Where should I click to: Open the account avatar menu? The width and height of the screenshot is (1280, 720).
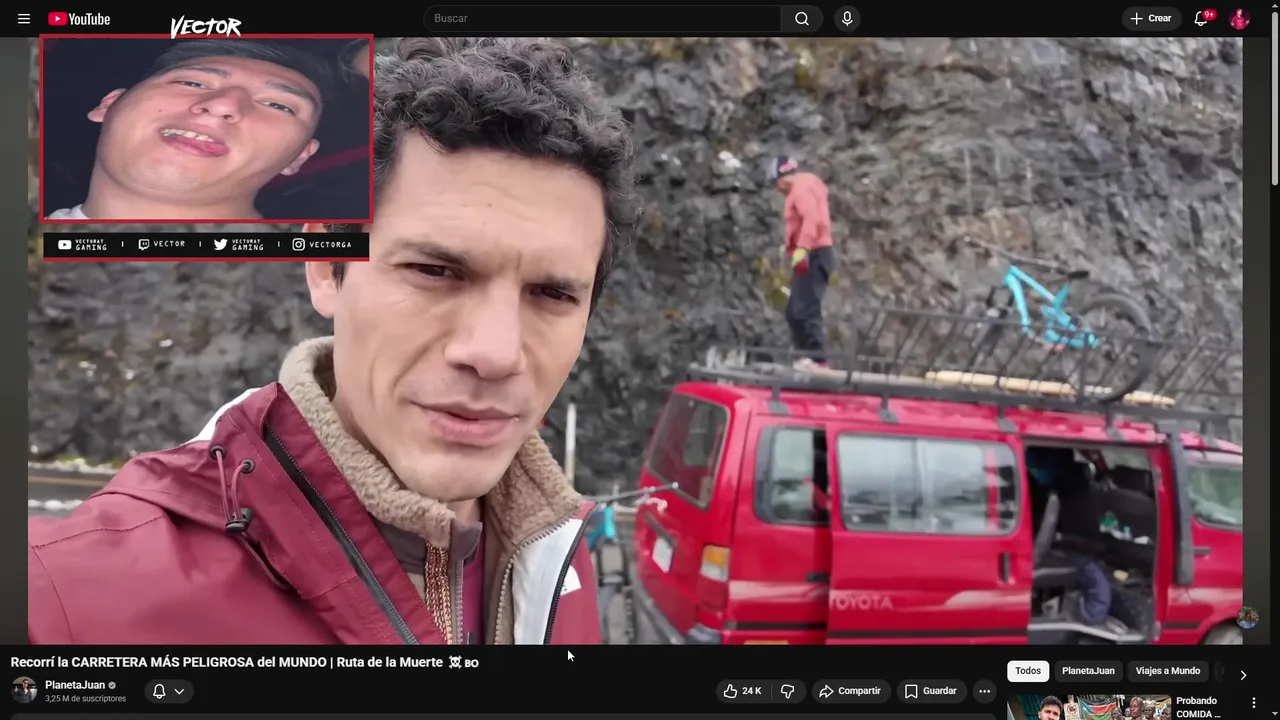pyautogui.click(x=1239, y=19)
